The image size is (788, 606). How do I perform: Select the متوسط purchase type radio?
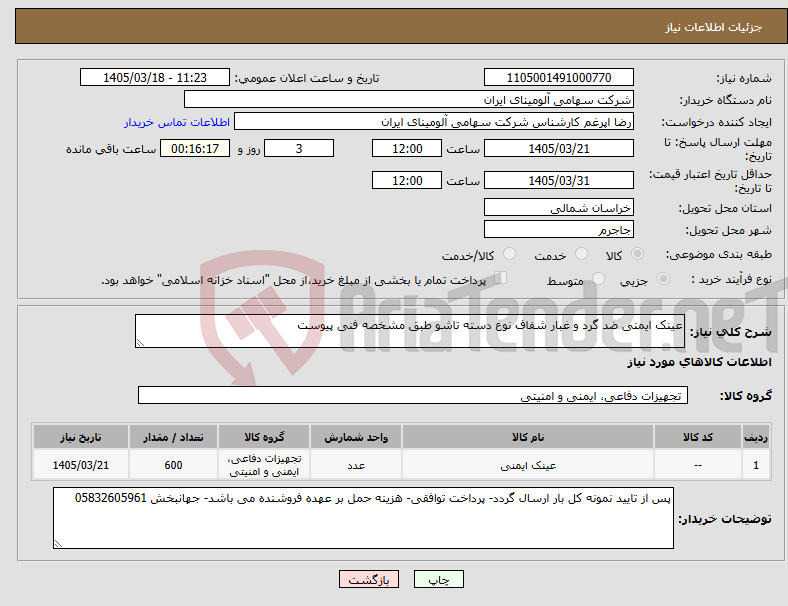pos(598,278)
